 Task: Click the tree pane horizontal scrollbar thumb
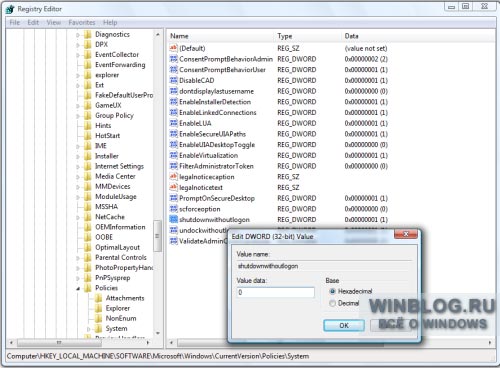(x=59, y=342)
